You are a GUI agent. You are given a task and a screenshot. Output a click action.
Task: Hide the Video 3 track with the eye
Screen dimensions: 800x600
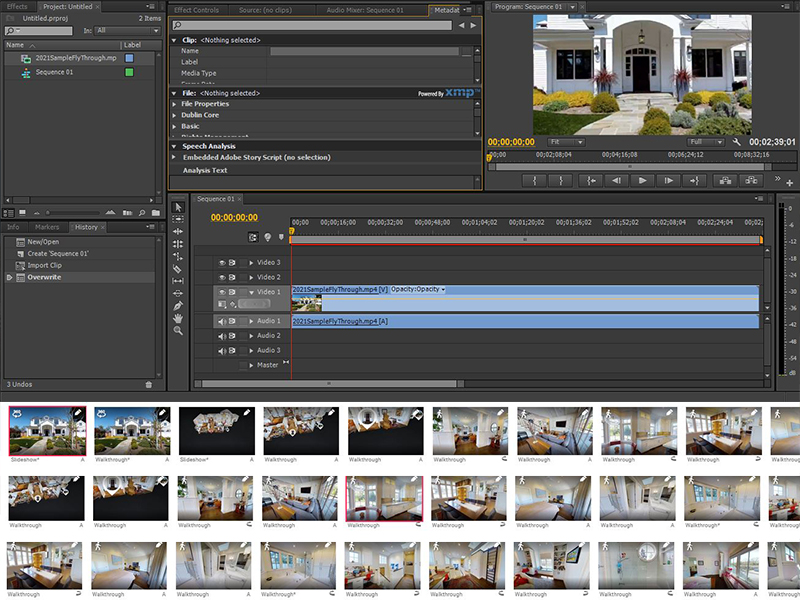(223, 262)
